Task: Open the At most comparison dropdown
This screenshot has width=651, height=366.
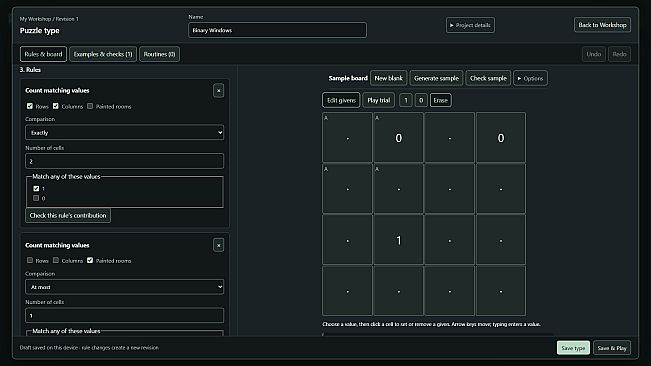Action: click(x=125, y=287)
